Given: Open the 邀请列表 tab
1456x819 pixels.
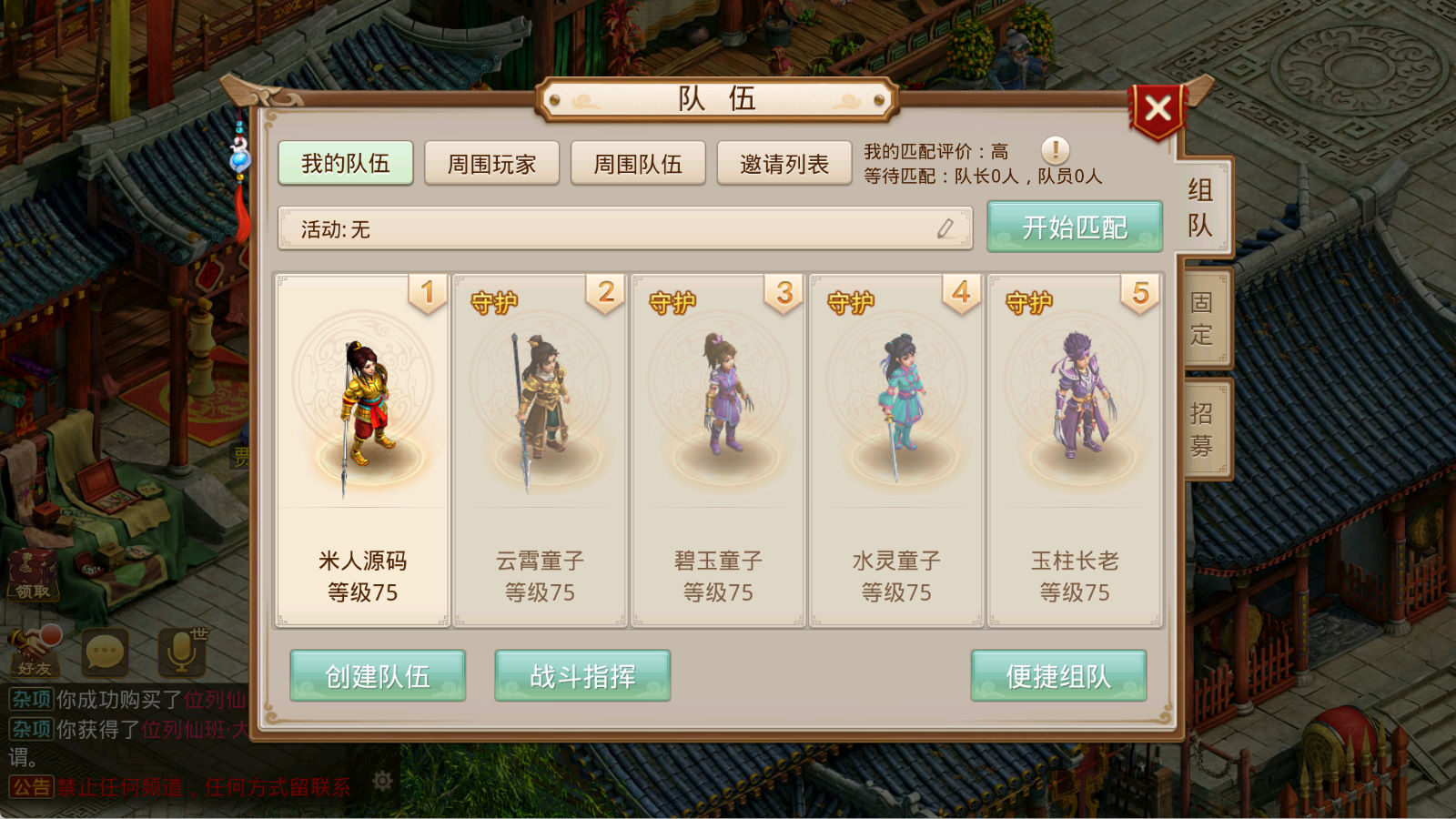Looking at the screenshot, I should [x=784, y=164].
